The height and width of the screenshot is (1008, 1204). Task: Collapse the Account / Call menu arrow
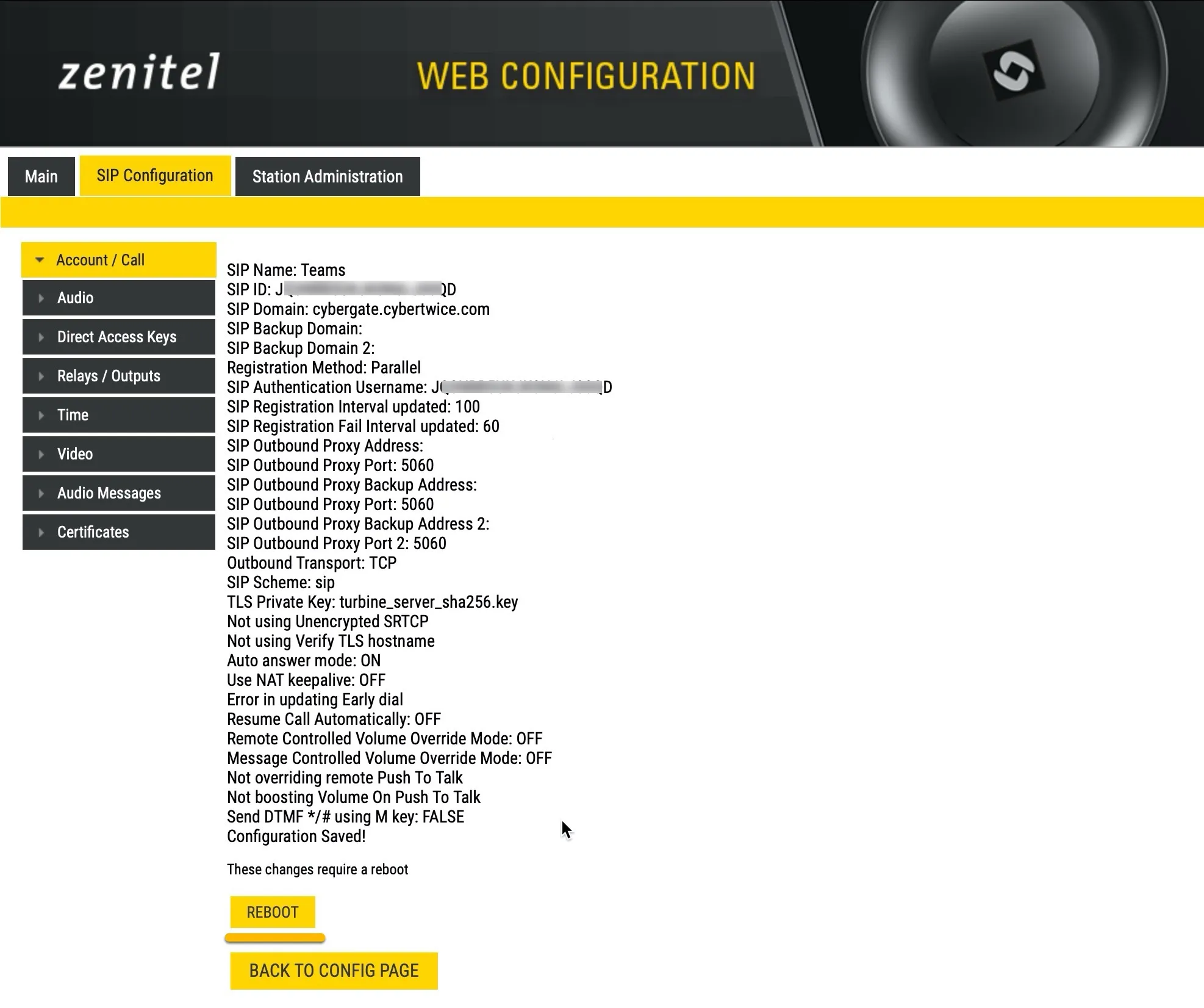(x=40, y=260)
